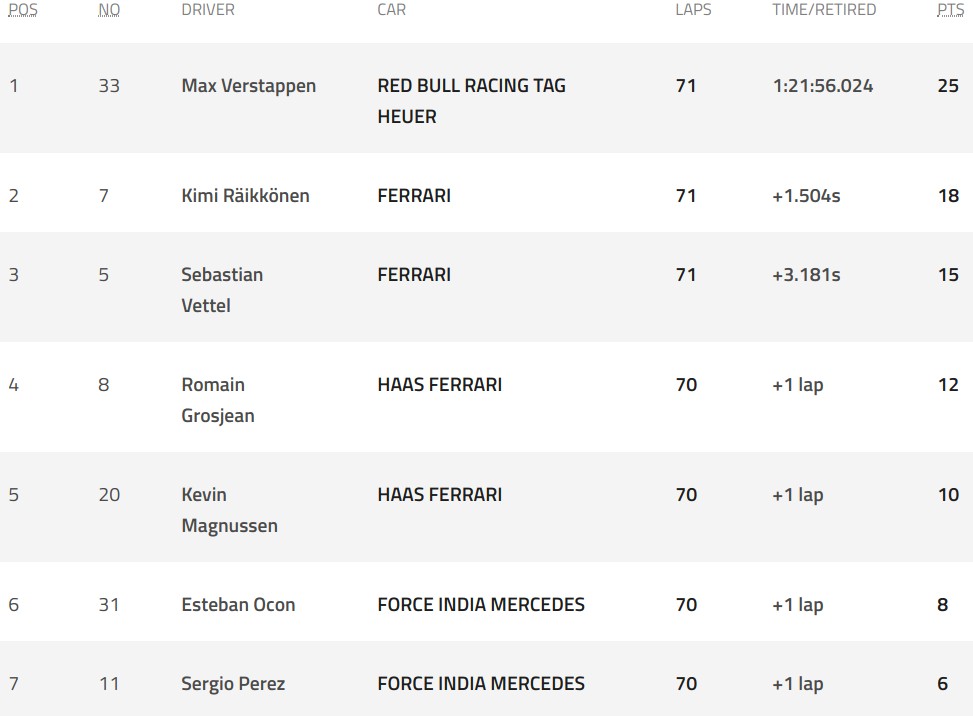973x716 pixels.
Task: Select Esteban Ocon driver name
Action: pos(238,604)
